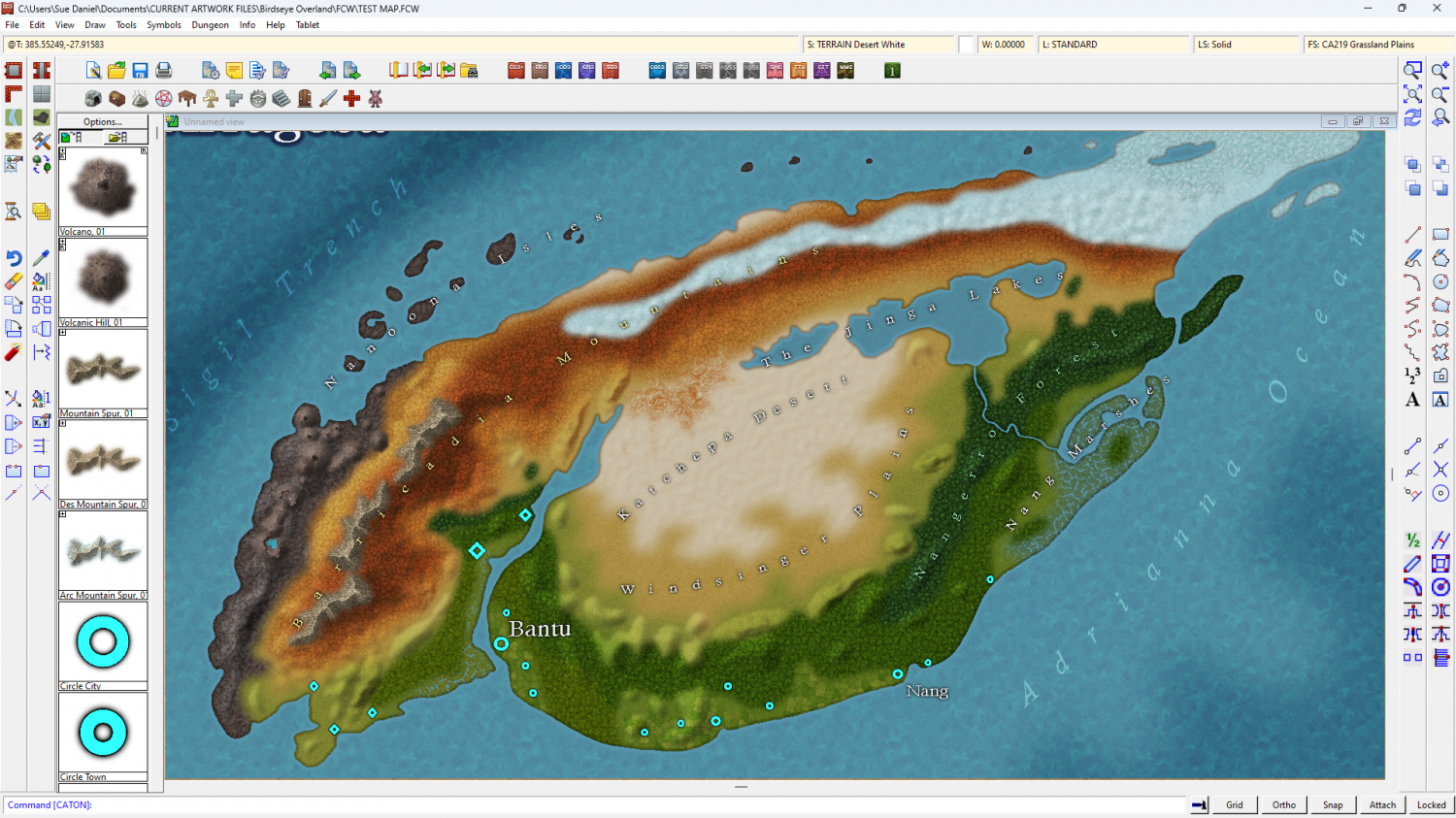Open the wooden door symbol catalog
This screenshot has height=818, width=1456.
305,98
